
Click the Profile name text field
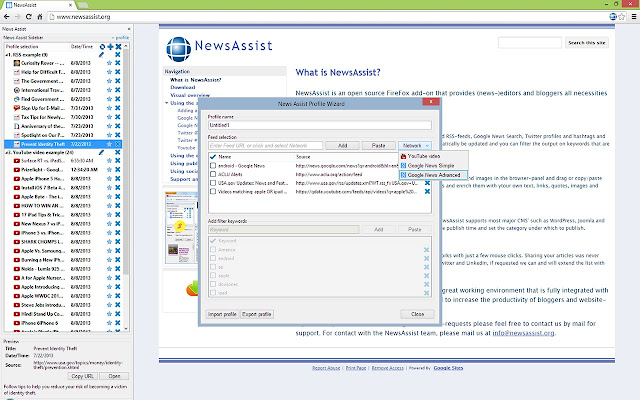pos(320,125)
